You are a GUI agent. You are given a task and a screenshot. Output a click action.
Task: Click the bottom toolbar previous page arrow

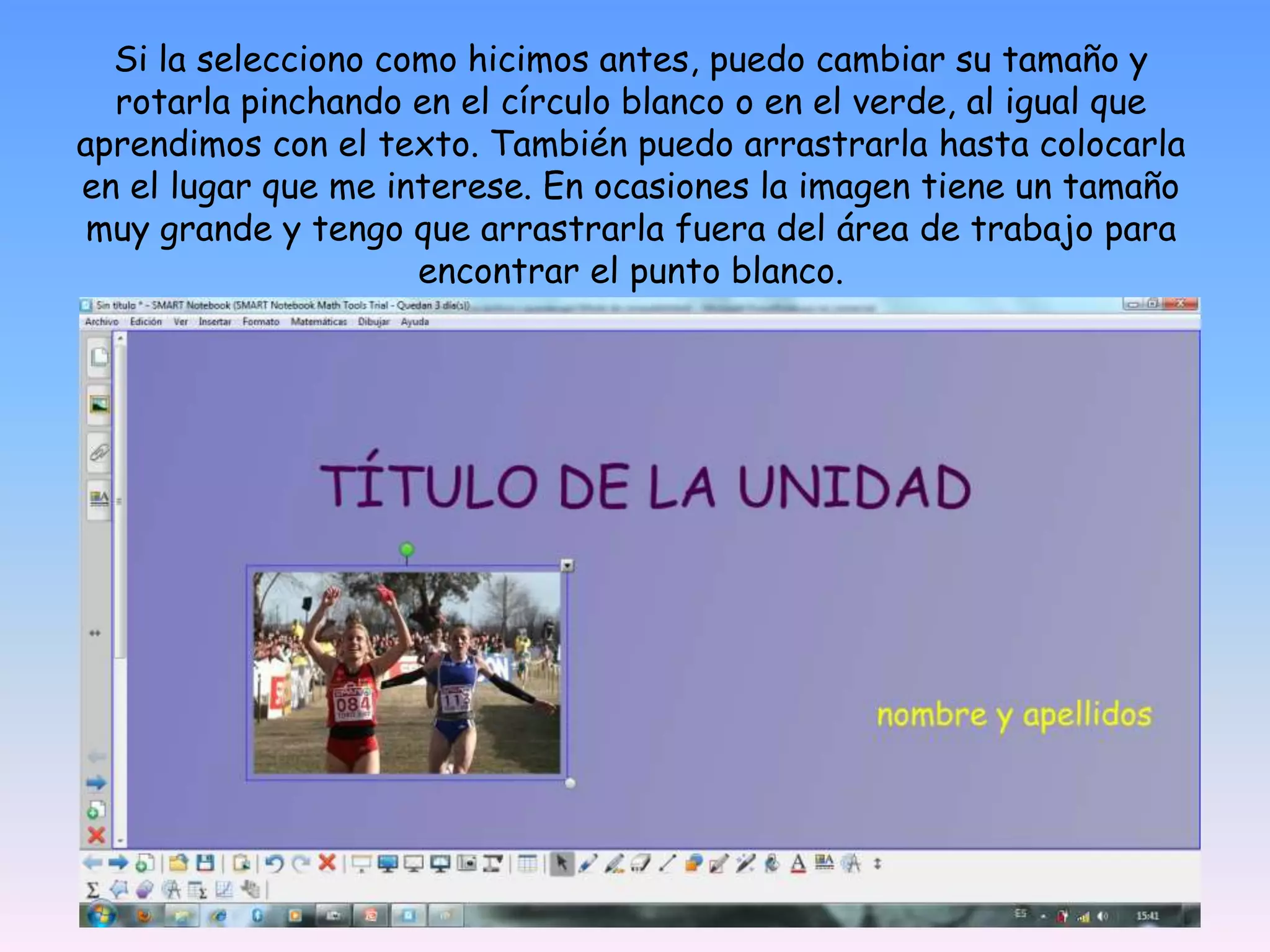coord(93,863)
